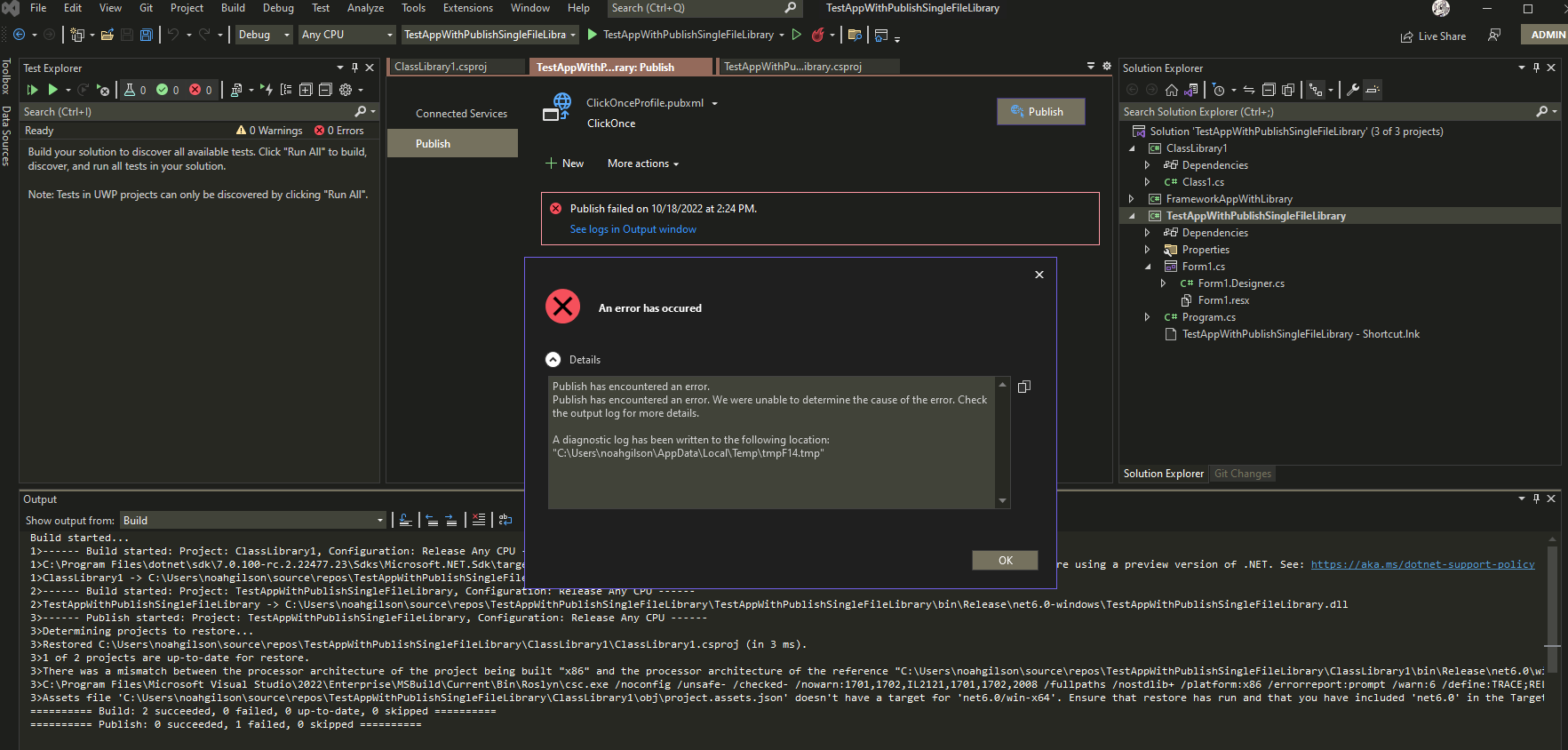
Task: Open Test Explorer settings gear
Action: (346, 90)
